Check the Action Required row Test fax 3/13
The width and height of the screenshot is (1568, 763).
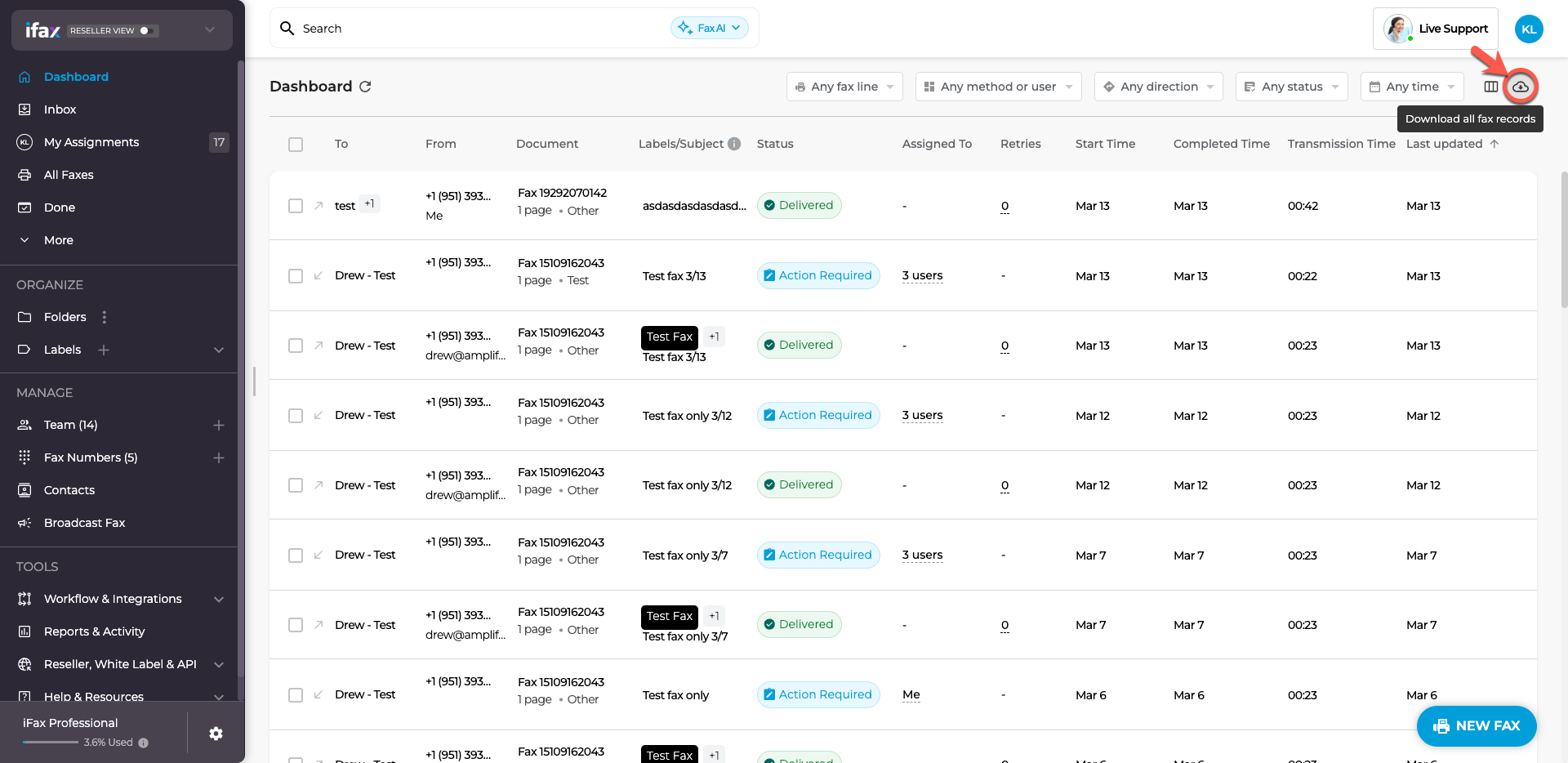pyautogui.click(x=296, y=276)
